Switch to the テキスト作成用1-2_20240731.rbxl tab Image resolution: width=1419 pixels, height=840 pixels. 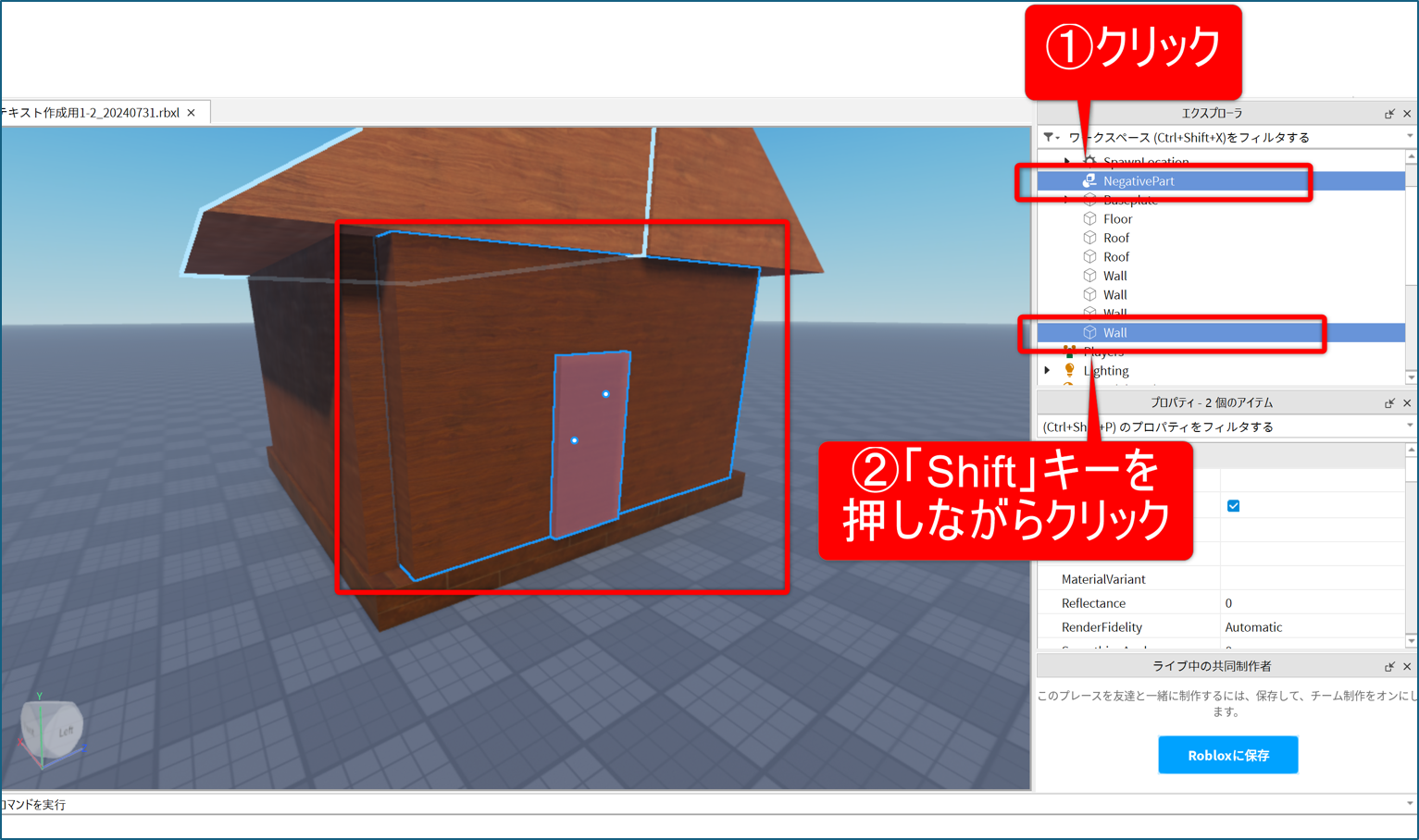[93, 113]
